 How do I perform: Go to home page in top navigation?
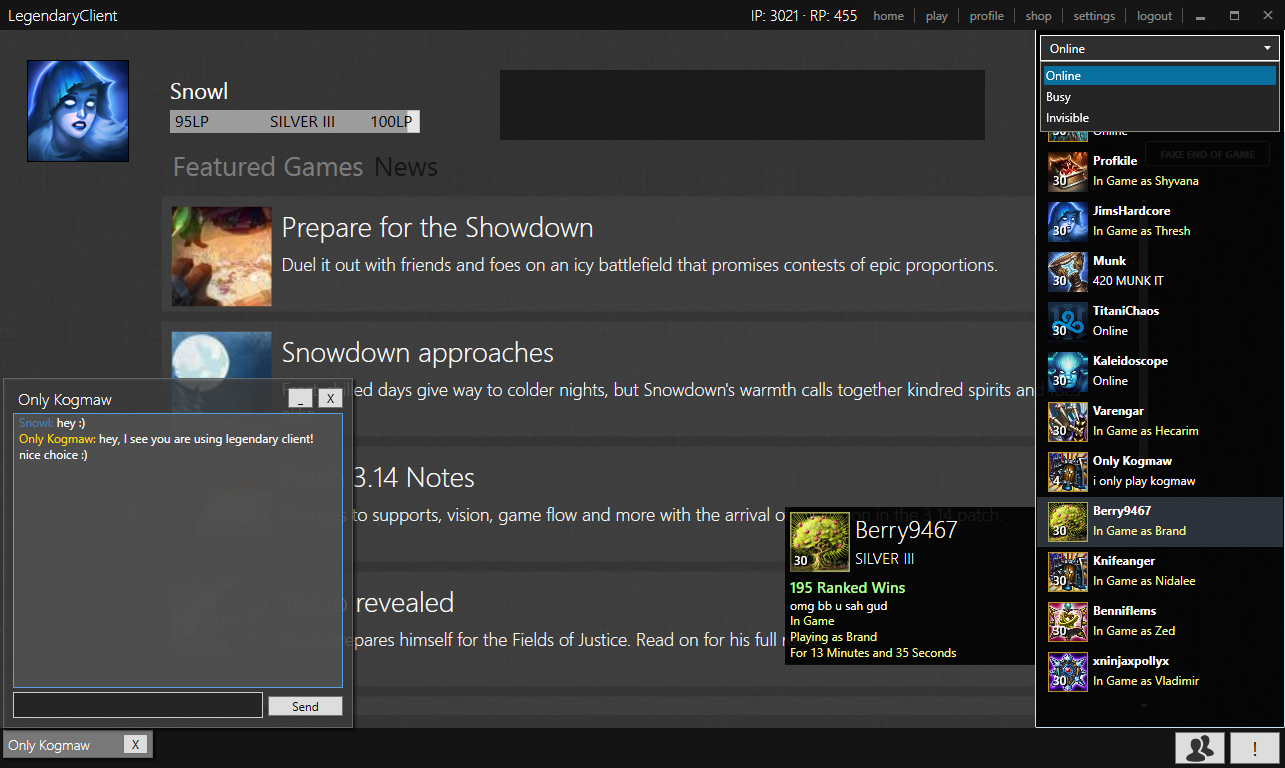[x=888, y=16]
